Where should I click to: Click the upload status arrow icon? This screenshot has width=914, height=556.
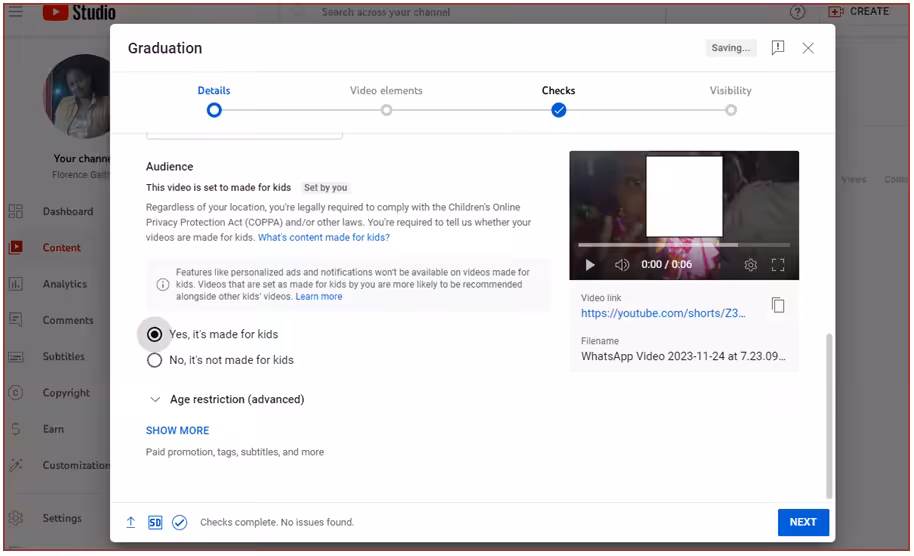(131, 522)
